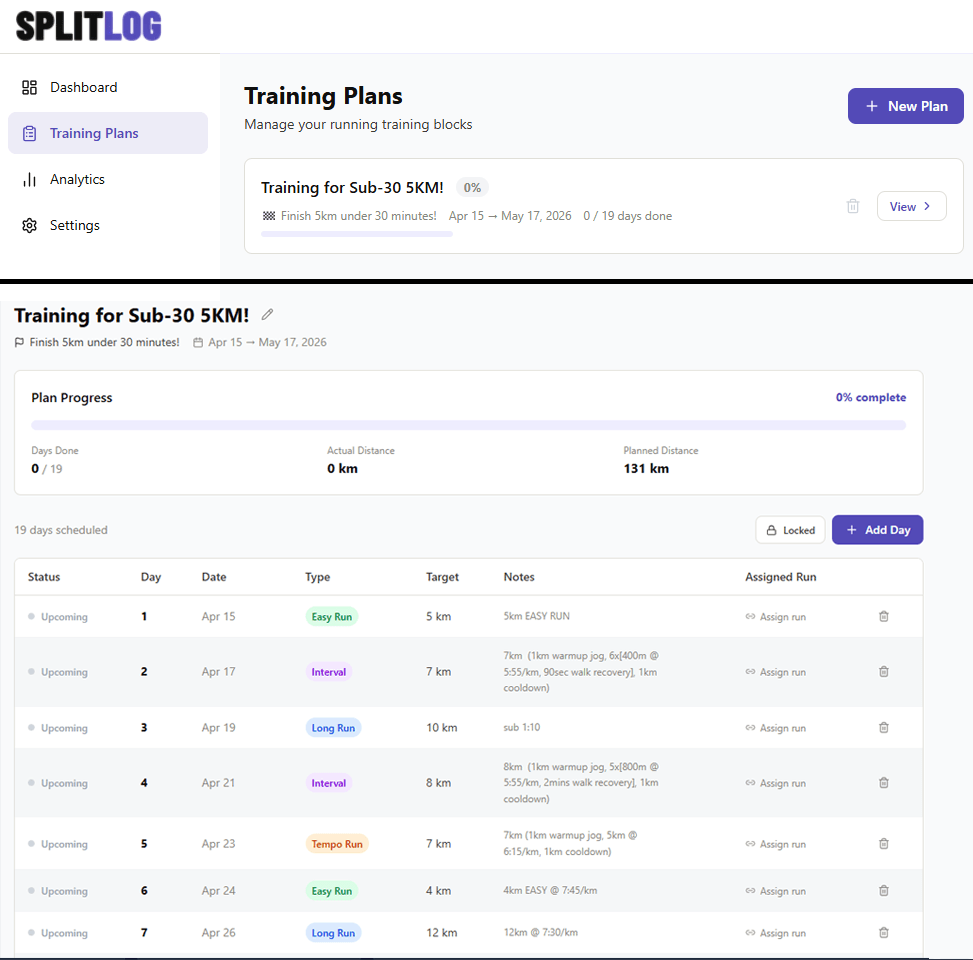
Task: Click the Assigned Run column header
Action: tap(781, 576)
